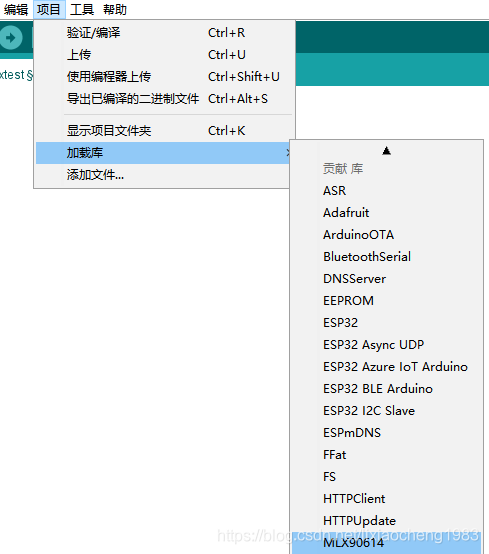Select the DNSServer library
This screenshot has width=489, height=554.
387,279
